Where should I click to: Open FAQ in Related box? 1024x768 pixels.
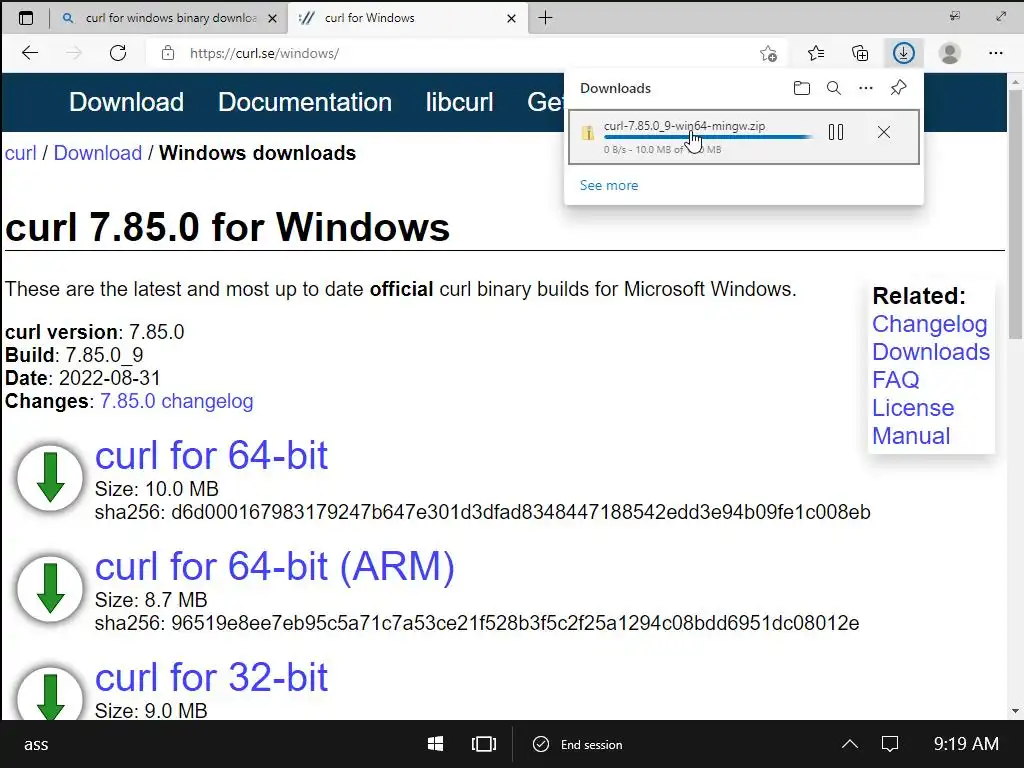896,380
